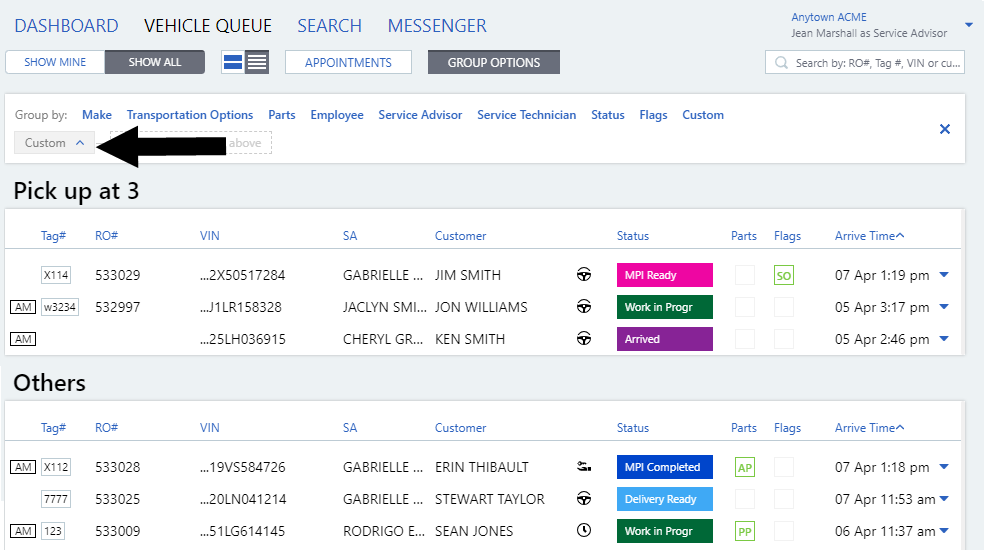The image size is (984, 550).
Task: Click MPI Ready status for Jim Smith
Action: (664, 275)
